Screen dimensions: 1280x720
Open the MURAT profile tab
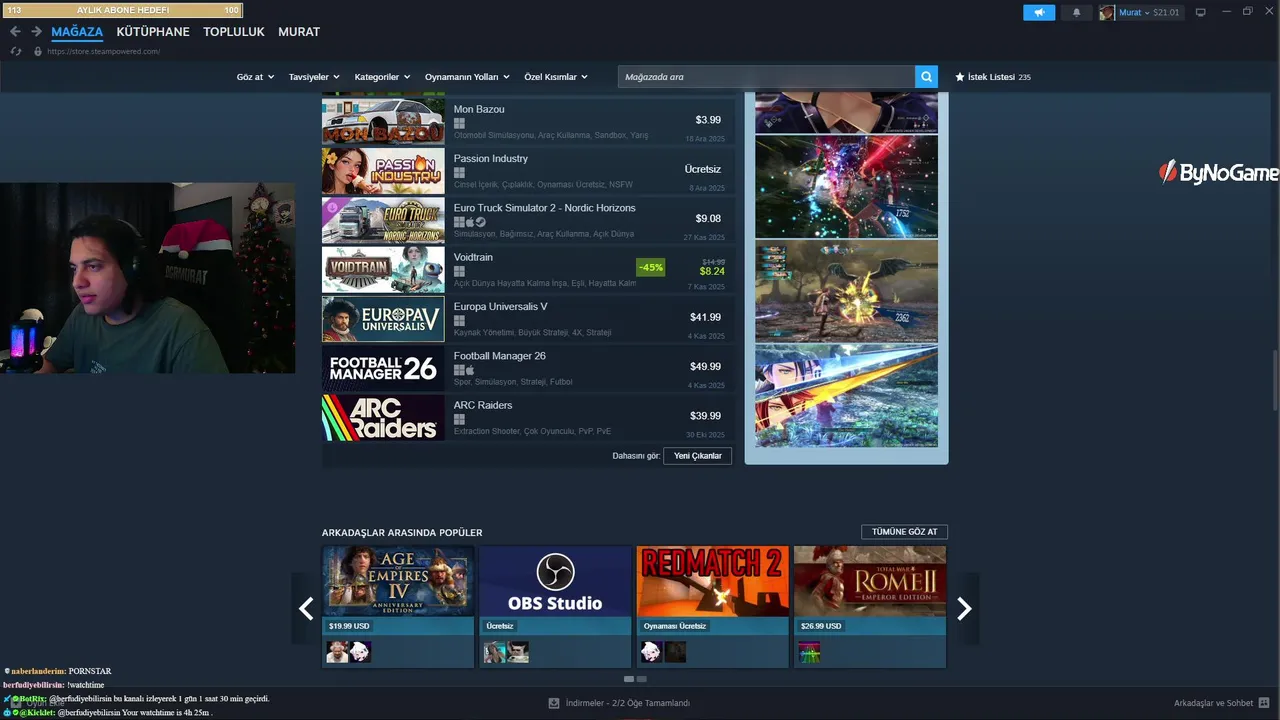(299, 32)
